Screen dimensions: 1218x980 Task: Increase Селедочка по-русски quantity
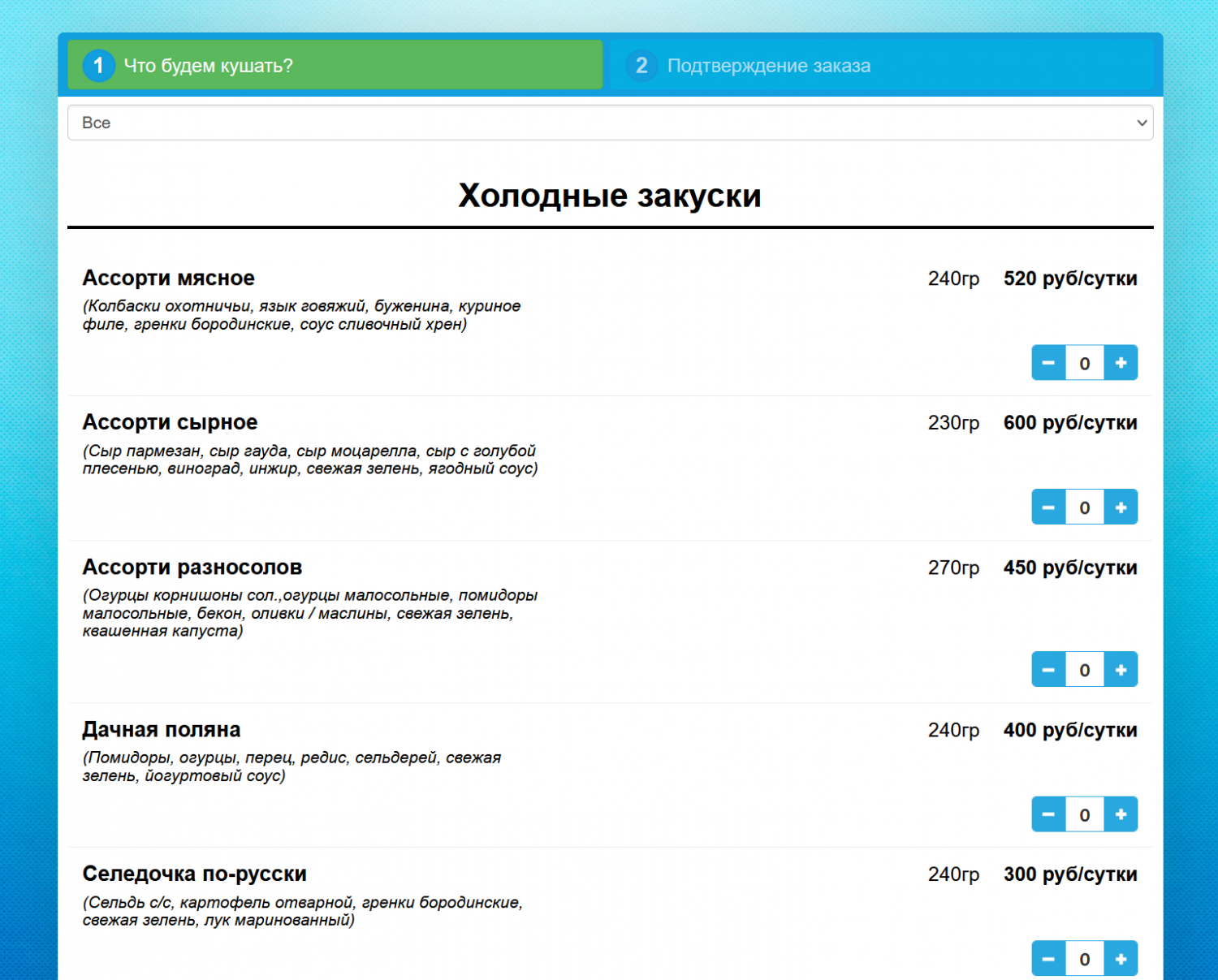tap(1121, 959)
